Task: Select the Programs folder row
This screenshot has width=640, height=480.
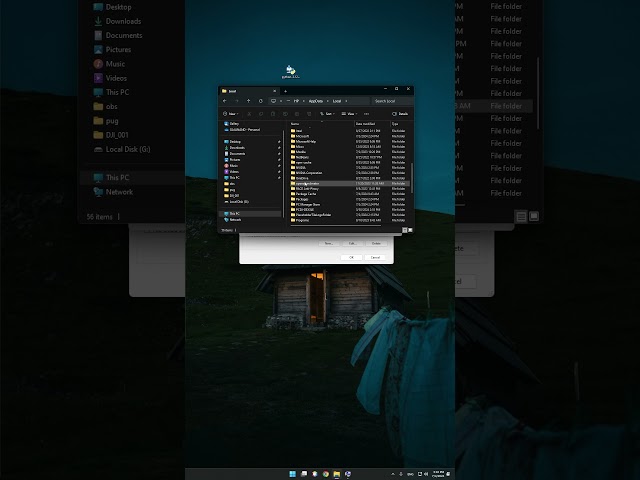Action: (349, 220)
